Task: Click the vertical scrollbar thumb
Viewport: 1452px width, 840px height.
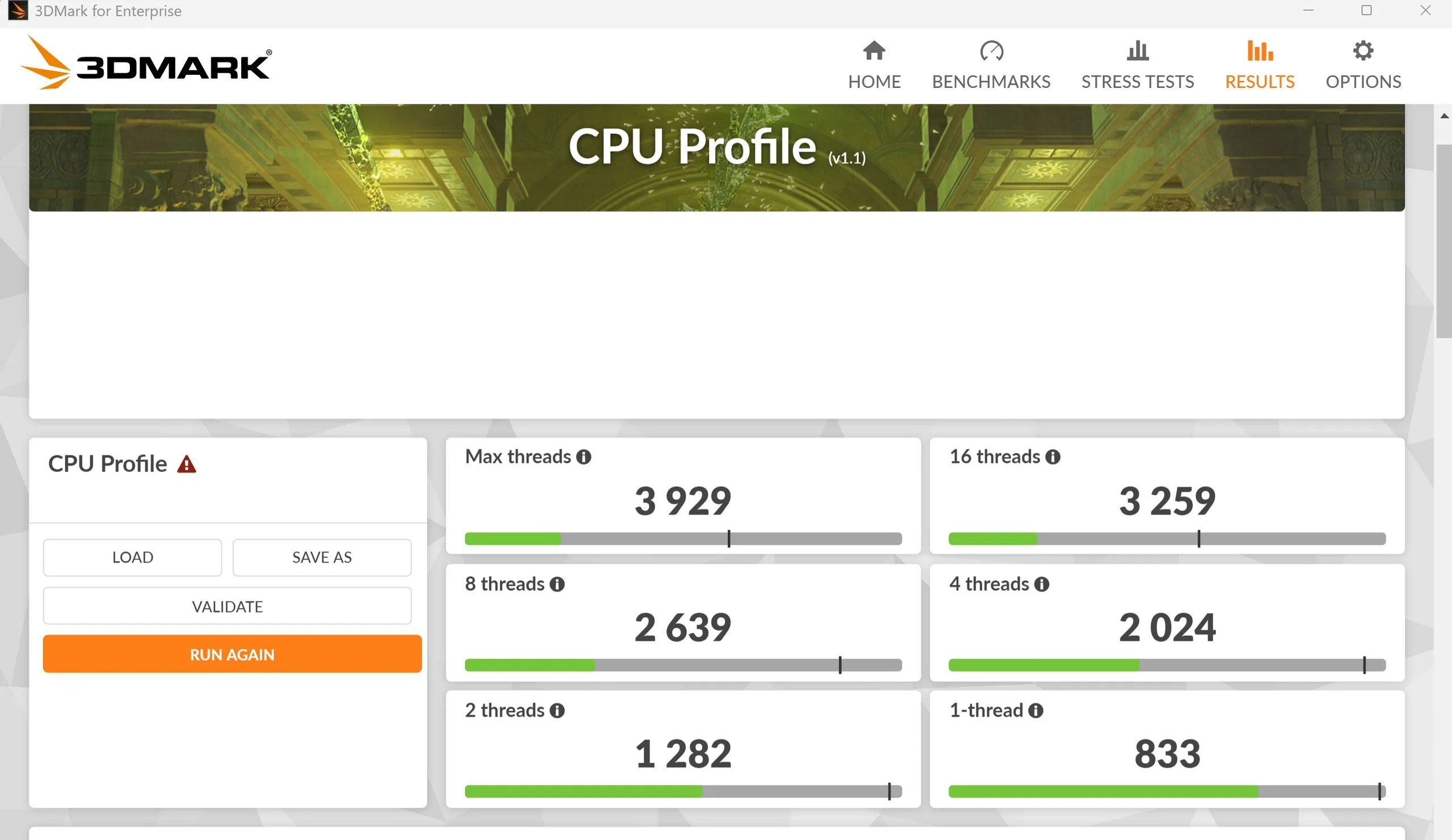Action: (x=1443, y=242)
